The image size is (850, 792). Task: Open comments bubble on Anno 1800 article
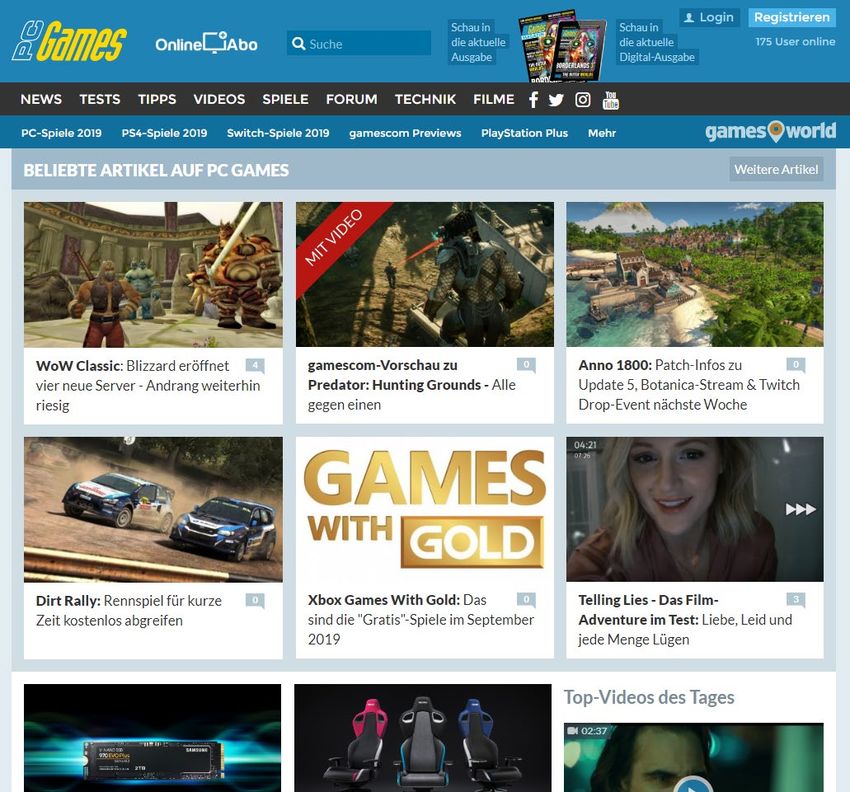[796, 365]
